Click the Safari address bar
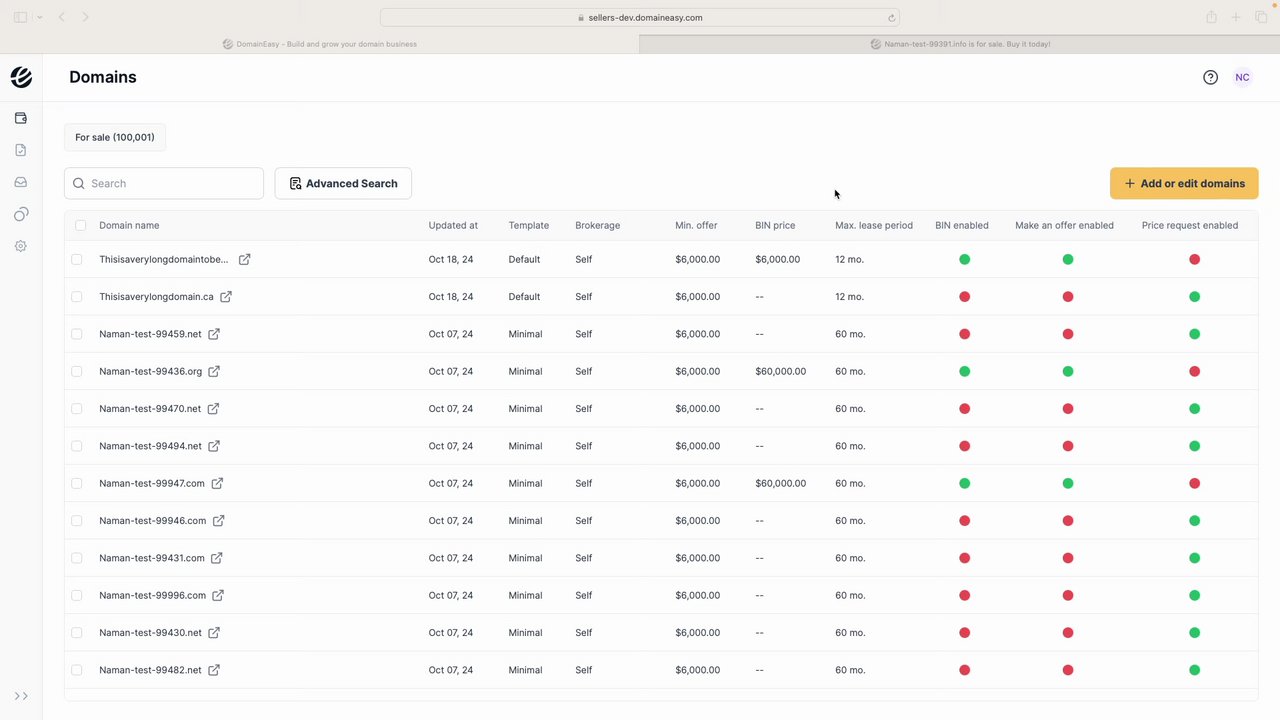Image resolution: width=1280 pixels, height=720 pixels. tap(640, 18)
